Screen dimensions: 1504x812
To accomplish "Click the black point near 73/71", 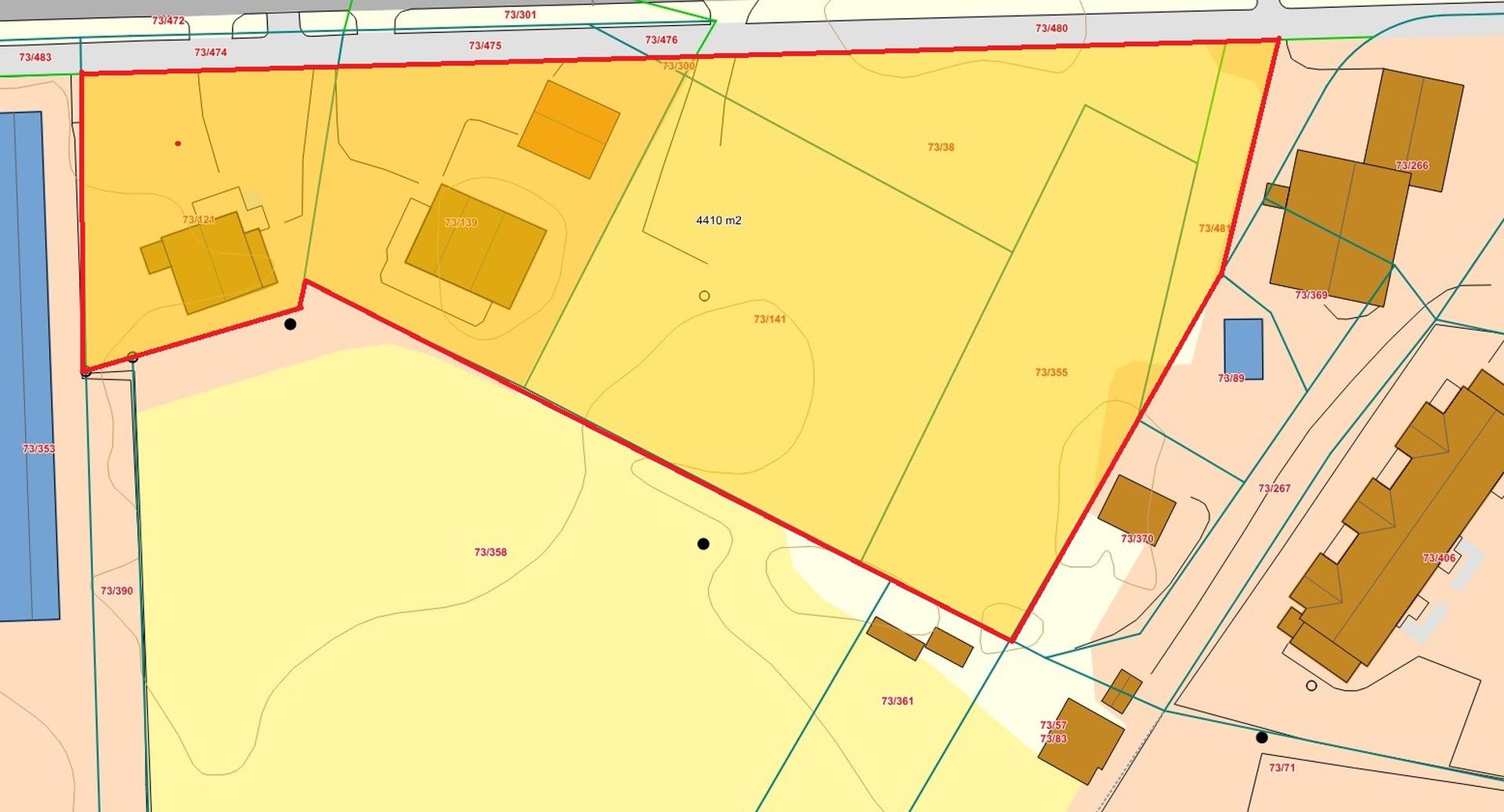I will 1261,737.
